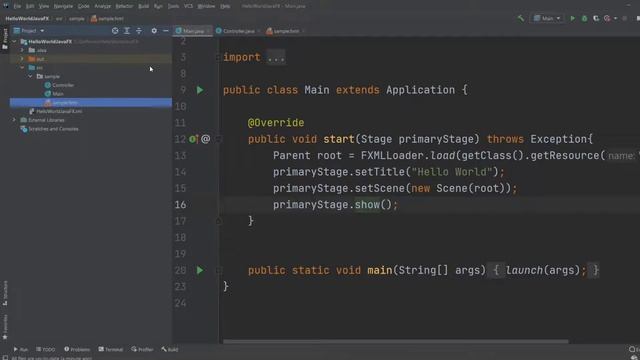640x360 pixels.
Task: Collapse the HelloWorldJavaFX root node
Action: coord(14,42)
